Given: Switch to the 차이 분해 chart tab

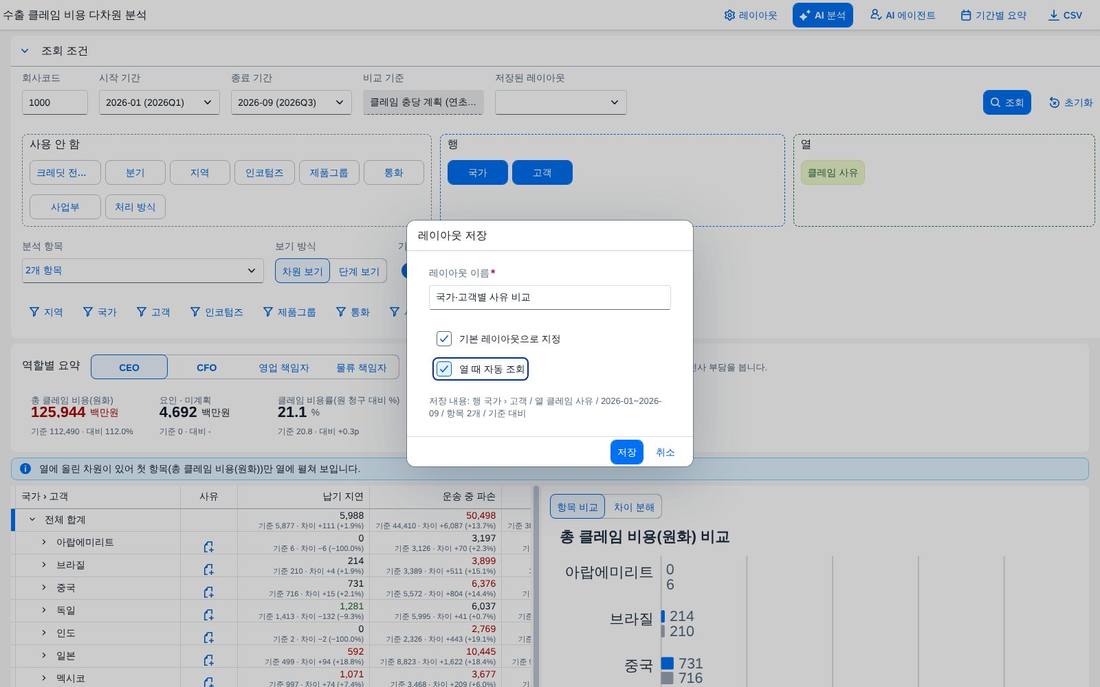Looking at the screenshot, I should 633,507.
